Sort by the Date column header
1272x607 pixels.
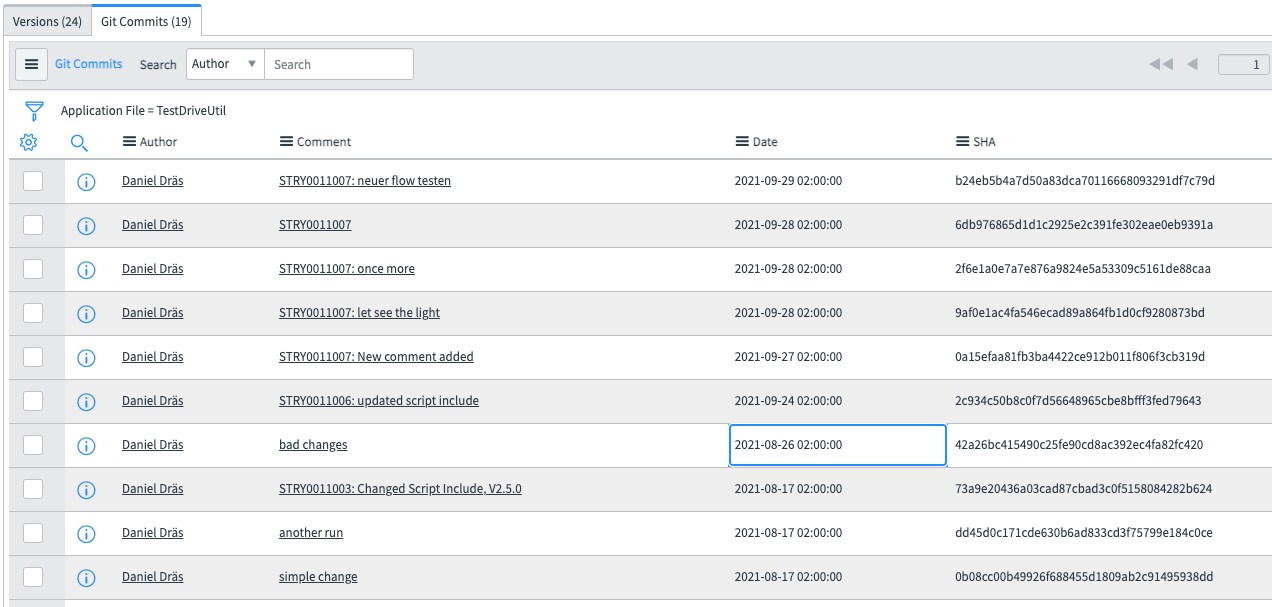click(765, 142)
